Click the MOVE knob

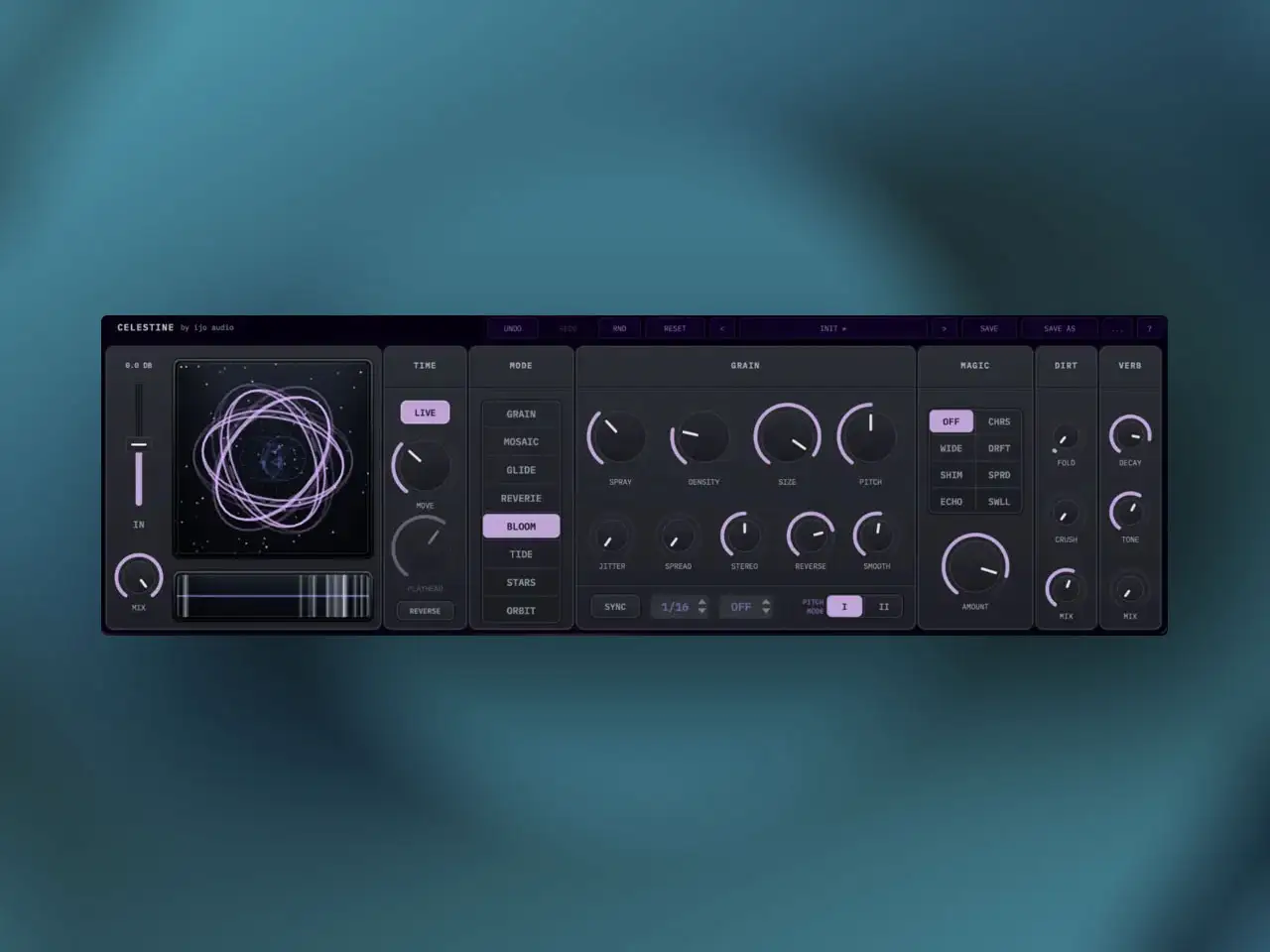tap(422, 466)
